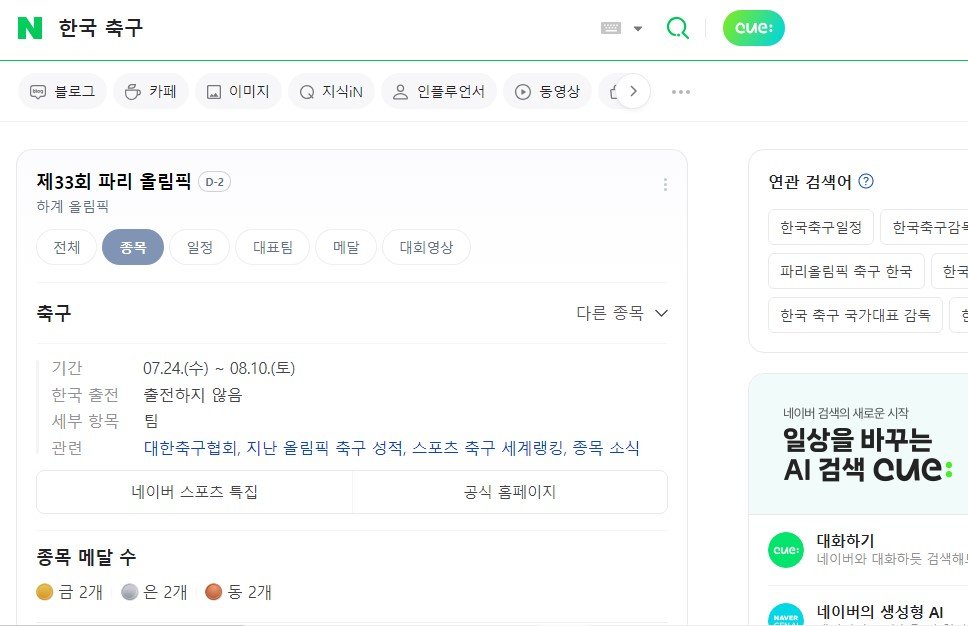This screenshot has height=626, width=968.
Task: Click the 공식 홈페이지 button
Action: pos(510,492)
